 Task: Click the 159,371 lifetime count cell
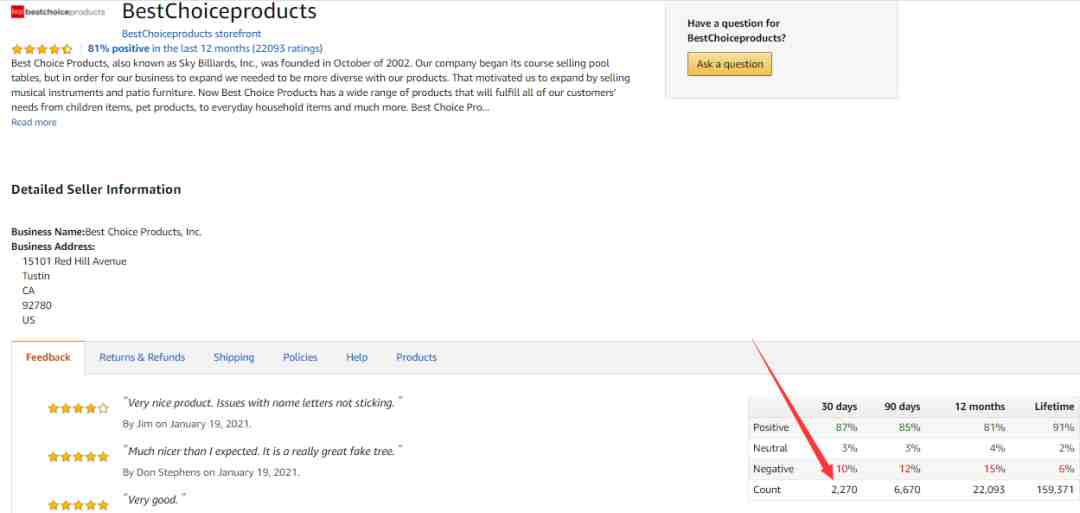1054,490
